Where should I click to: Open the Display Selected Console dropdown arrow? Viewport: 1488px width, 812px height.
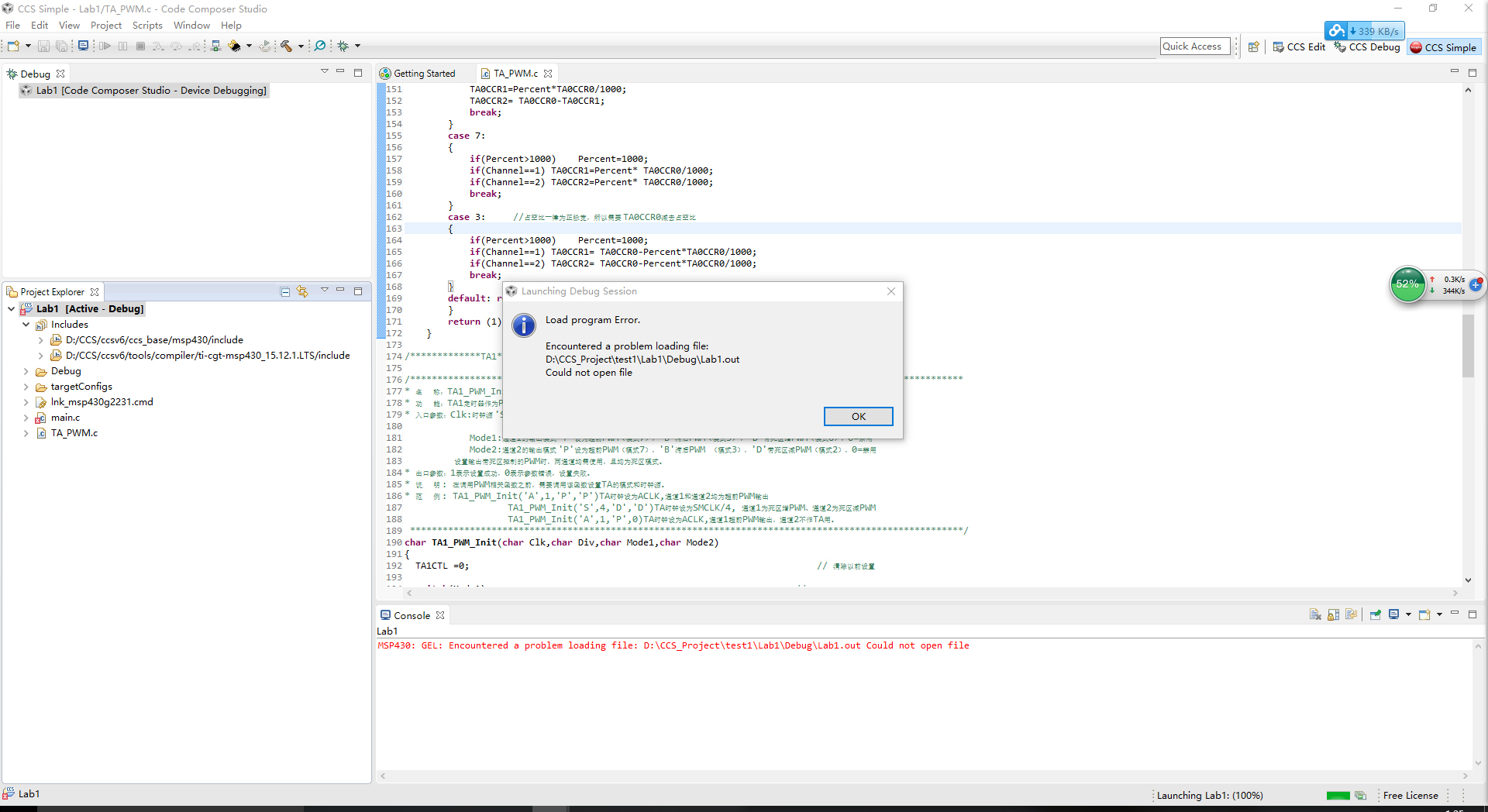[1408, 614]
